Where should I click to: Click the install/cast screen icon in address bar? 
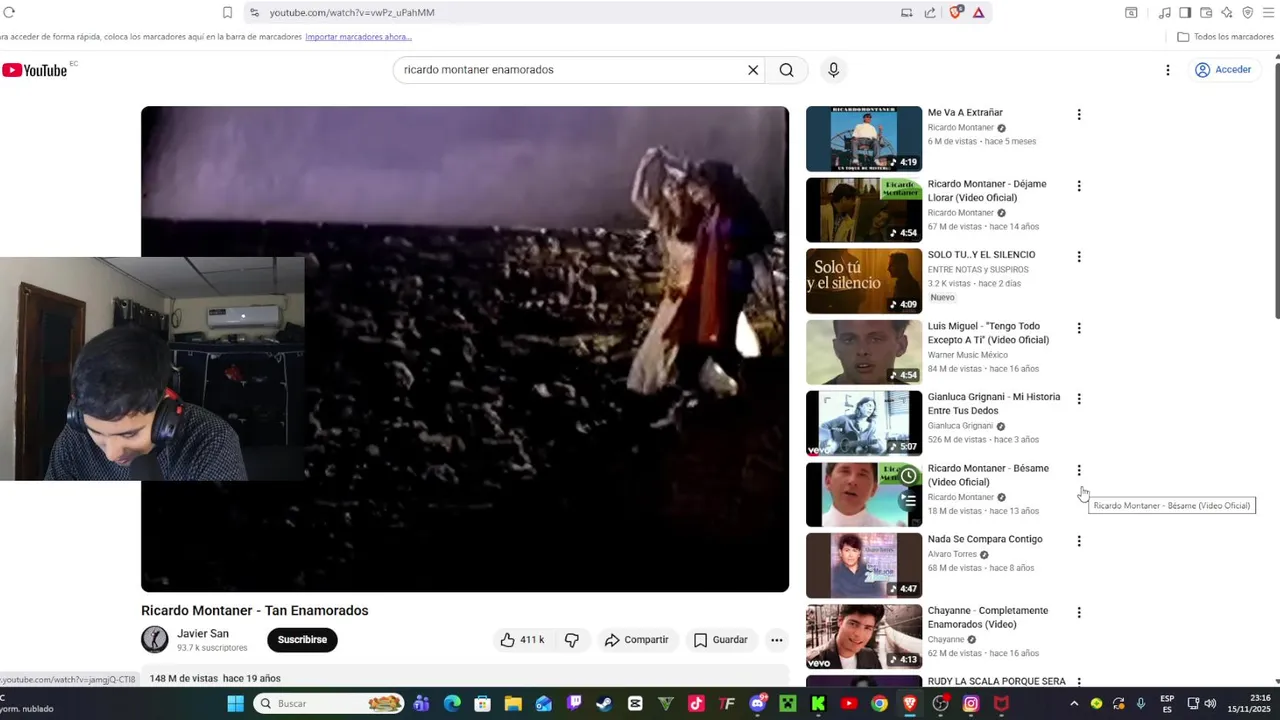pos(906,12)
